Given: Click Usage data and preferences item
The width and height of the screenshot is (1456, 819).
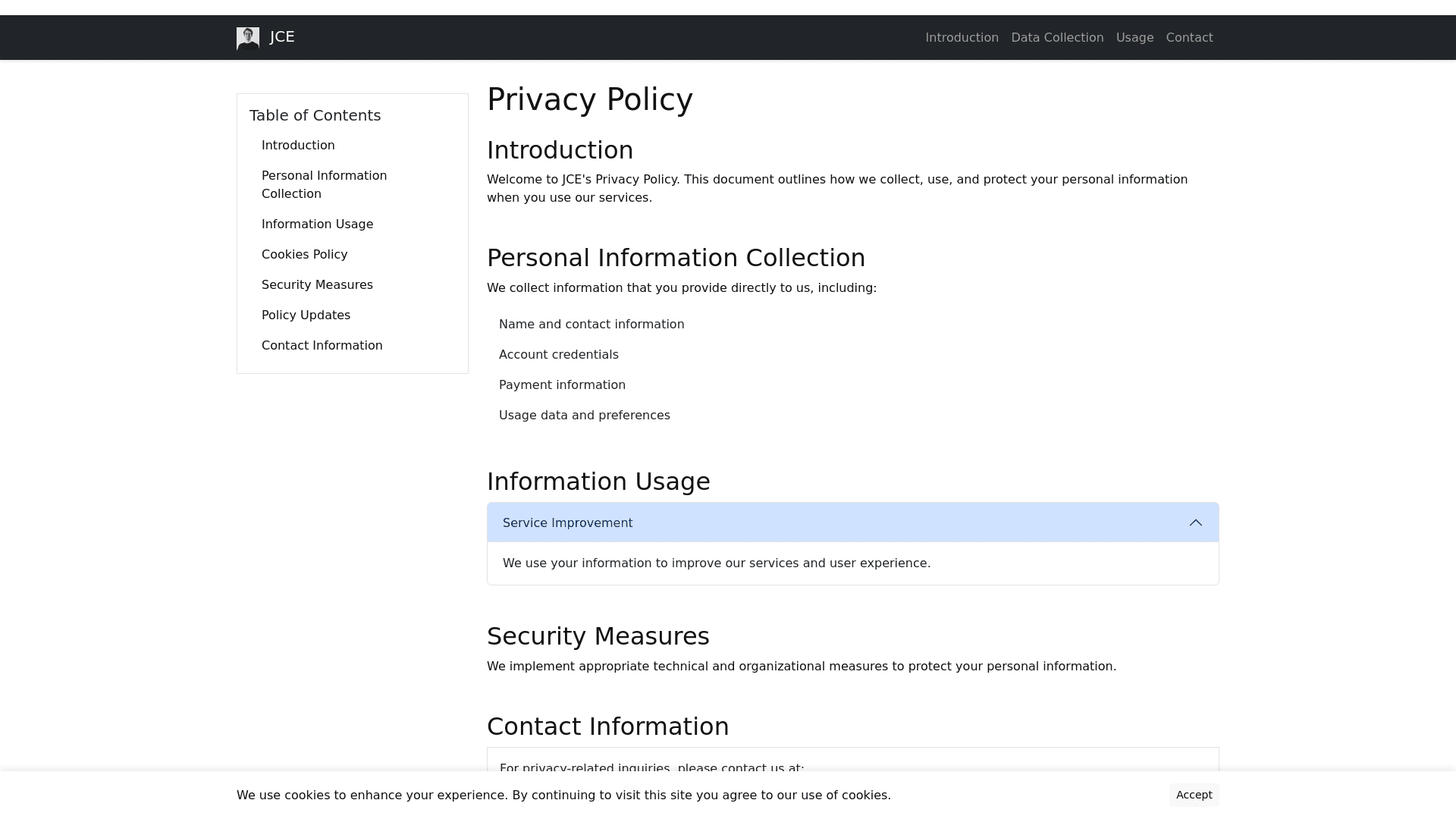Looking at the screenshot, I should [584, 416].
